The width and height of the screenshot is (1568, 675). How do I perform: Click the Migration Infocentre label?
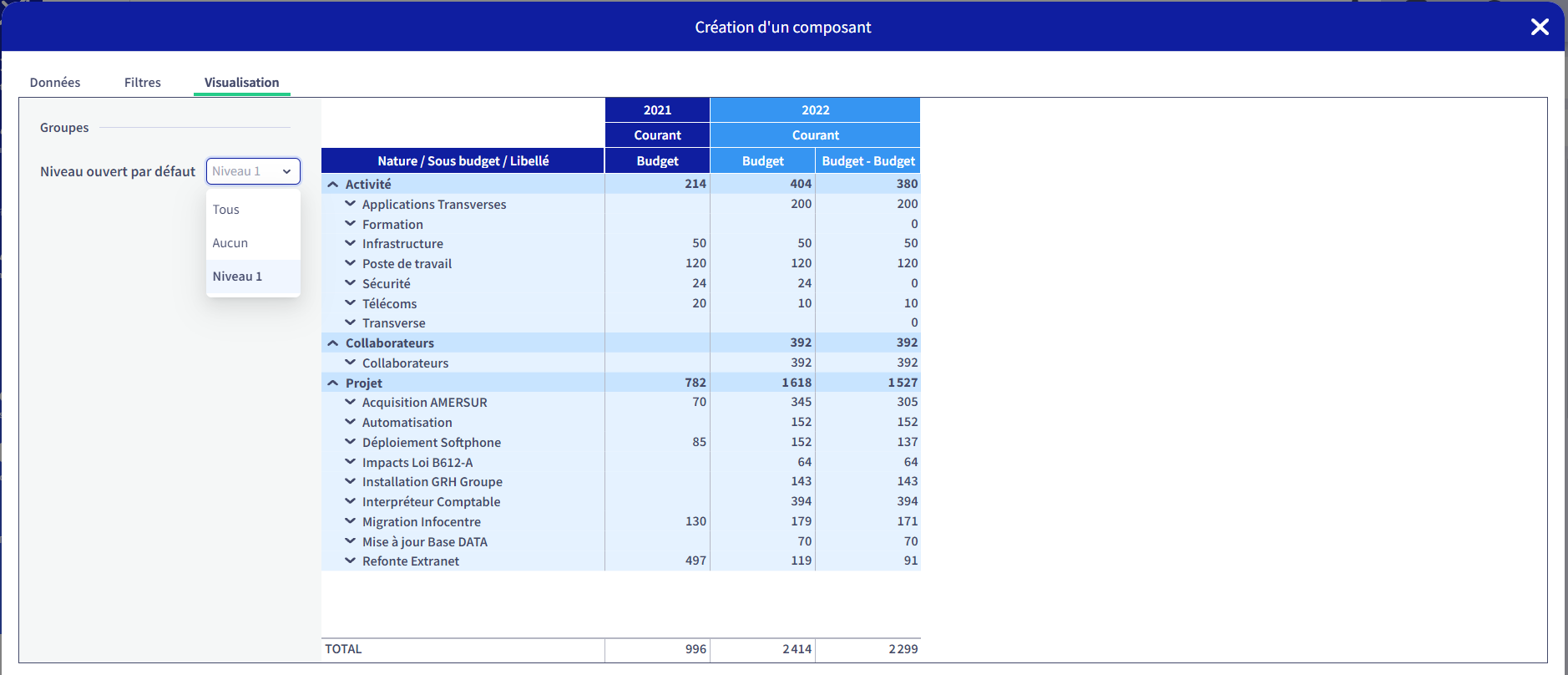[422, 521]
